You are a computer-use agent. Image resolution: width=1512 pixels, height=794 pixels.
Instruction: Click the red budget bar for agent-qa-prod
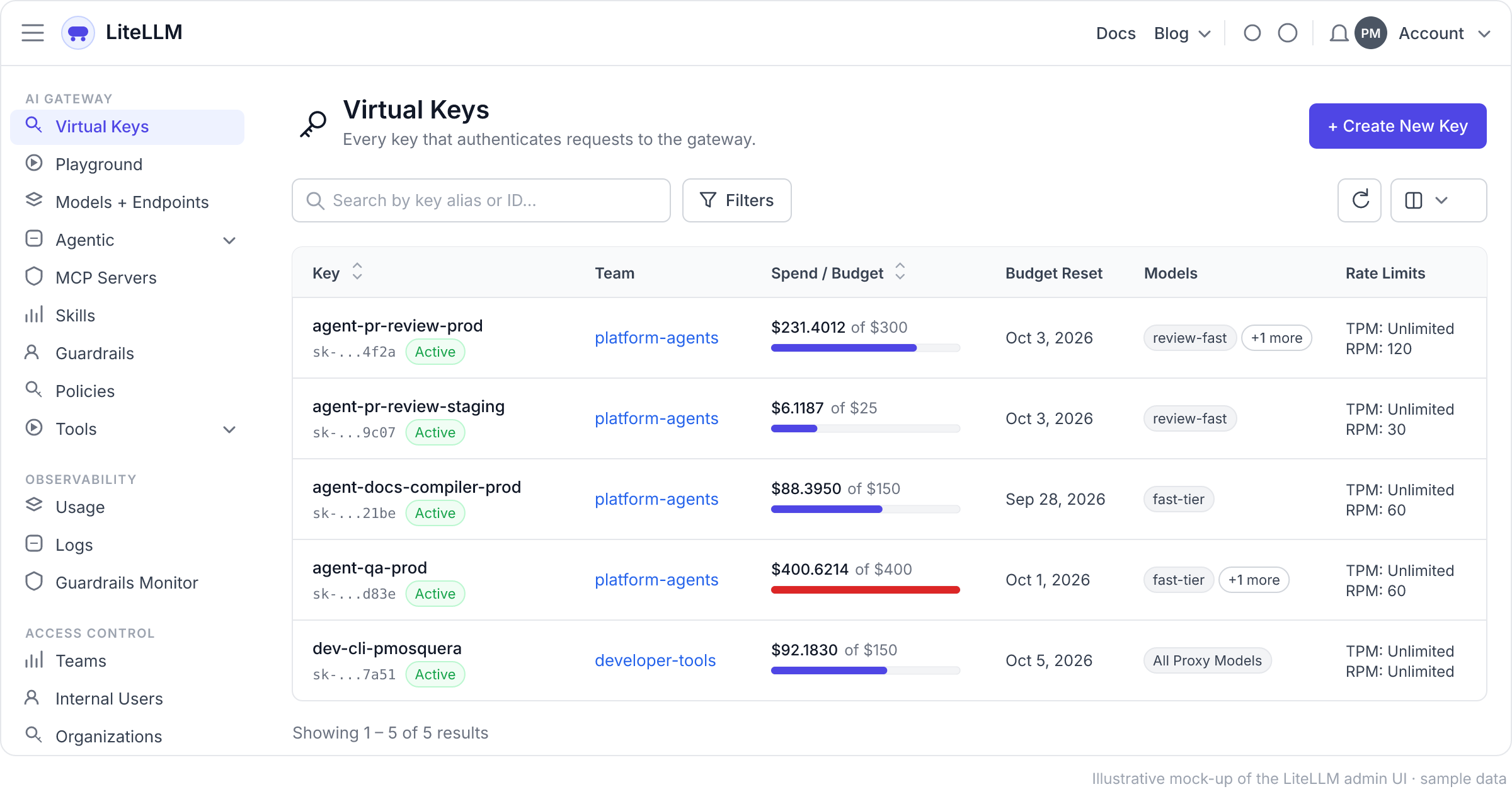pyautogui.click(x=866, y=590)
